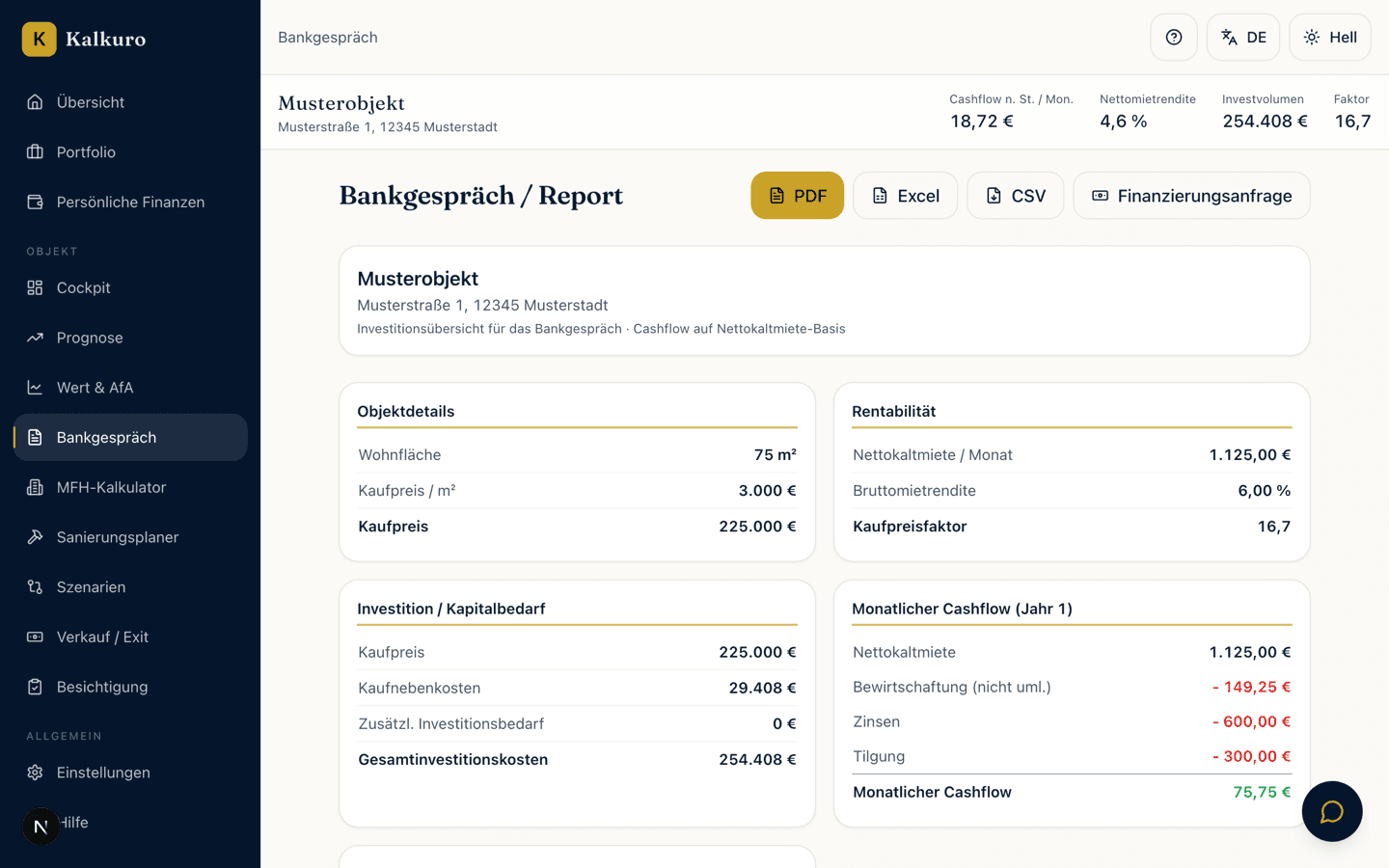Viewport: 1389px width, 868px height.
Task: Click the Bewirtschaftung (nicht uml.) row
Action: 1072,688
